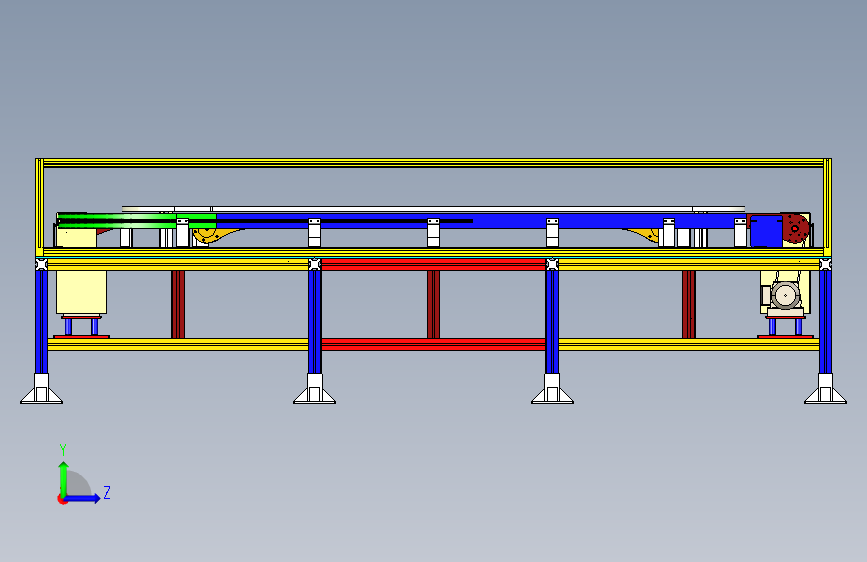
Task: Select the pale yellow box under the left frame
Action: coord(81,293)
